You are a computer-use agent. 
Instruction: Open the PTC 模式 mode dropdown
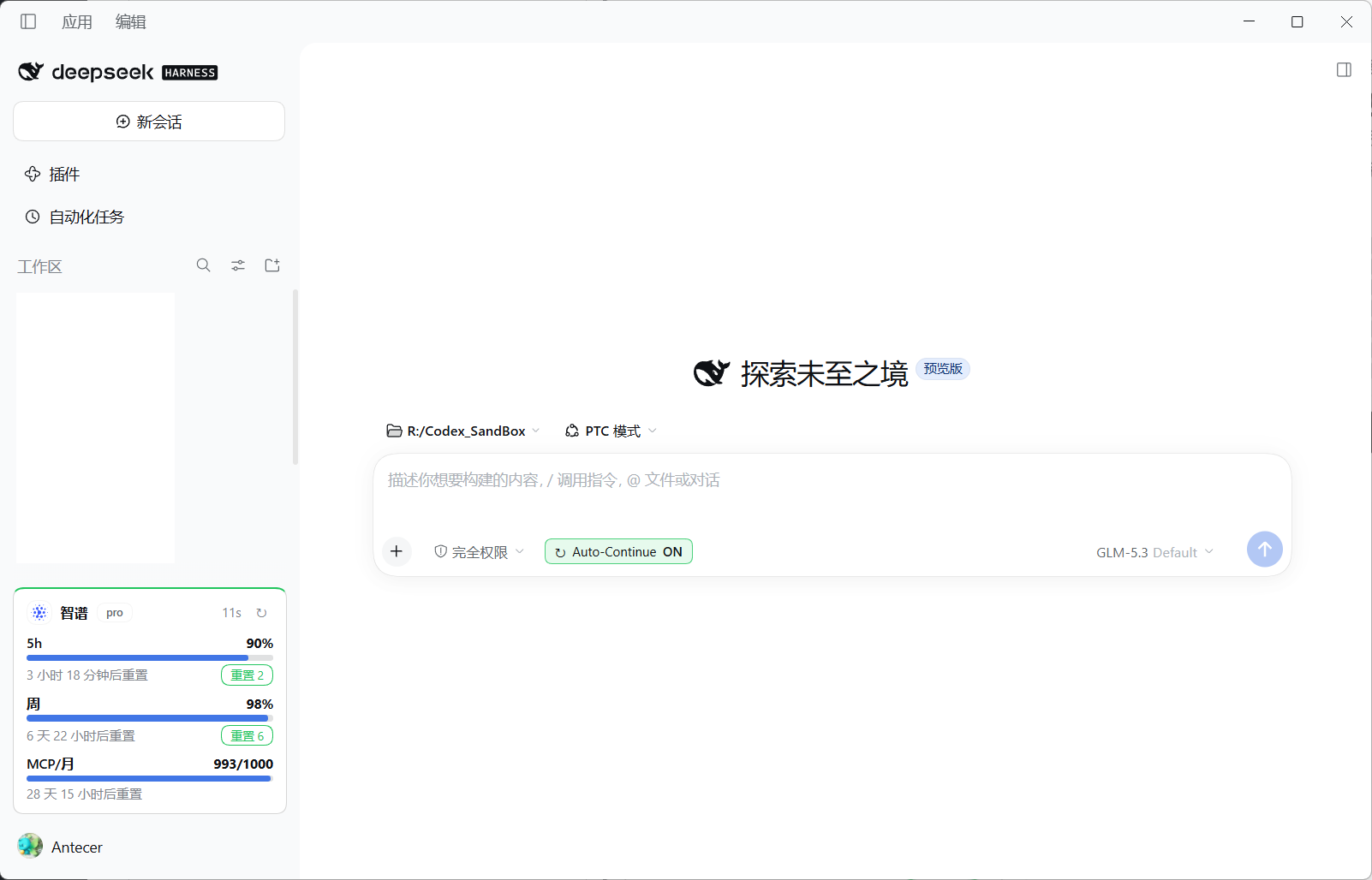(x=611, y=431)
